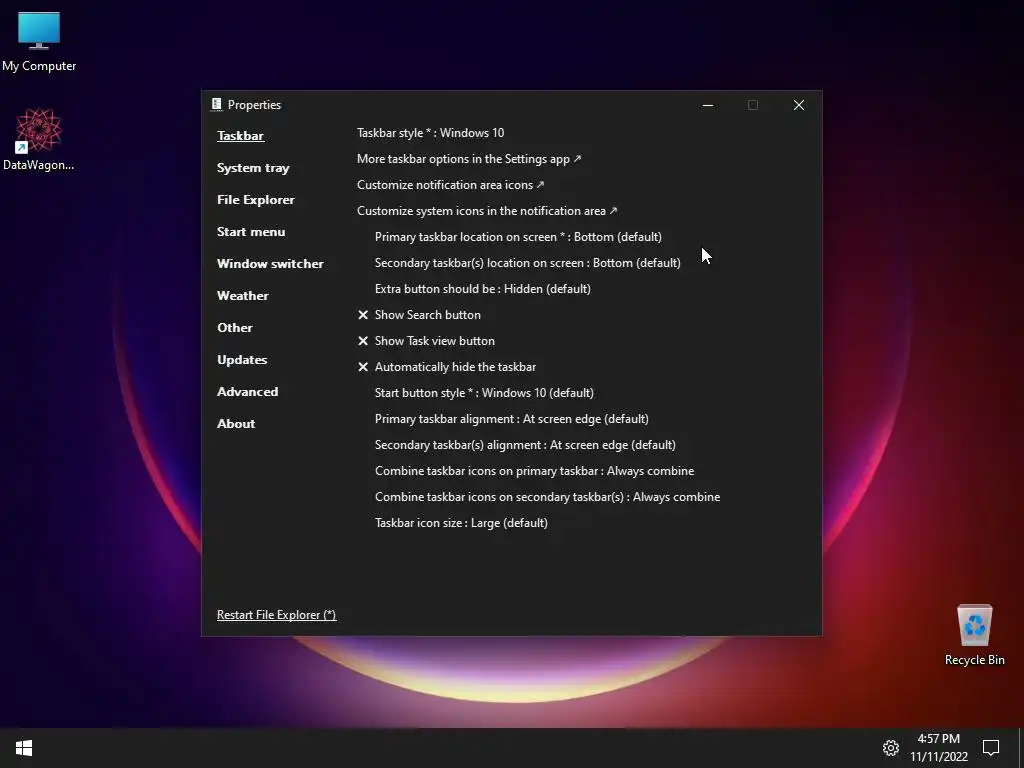Select the Taskbar sidebar section
The image size is (1024, 768).
240,136
